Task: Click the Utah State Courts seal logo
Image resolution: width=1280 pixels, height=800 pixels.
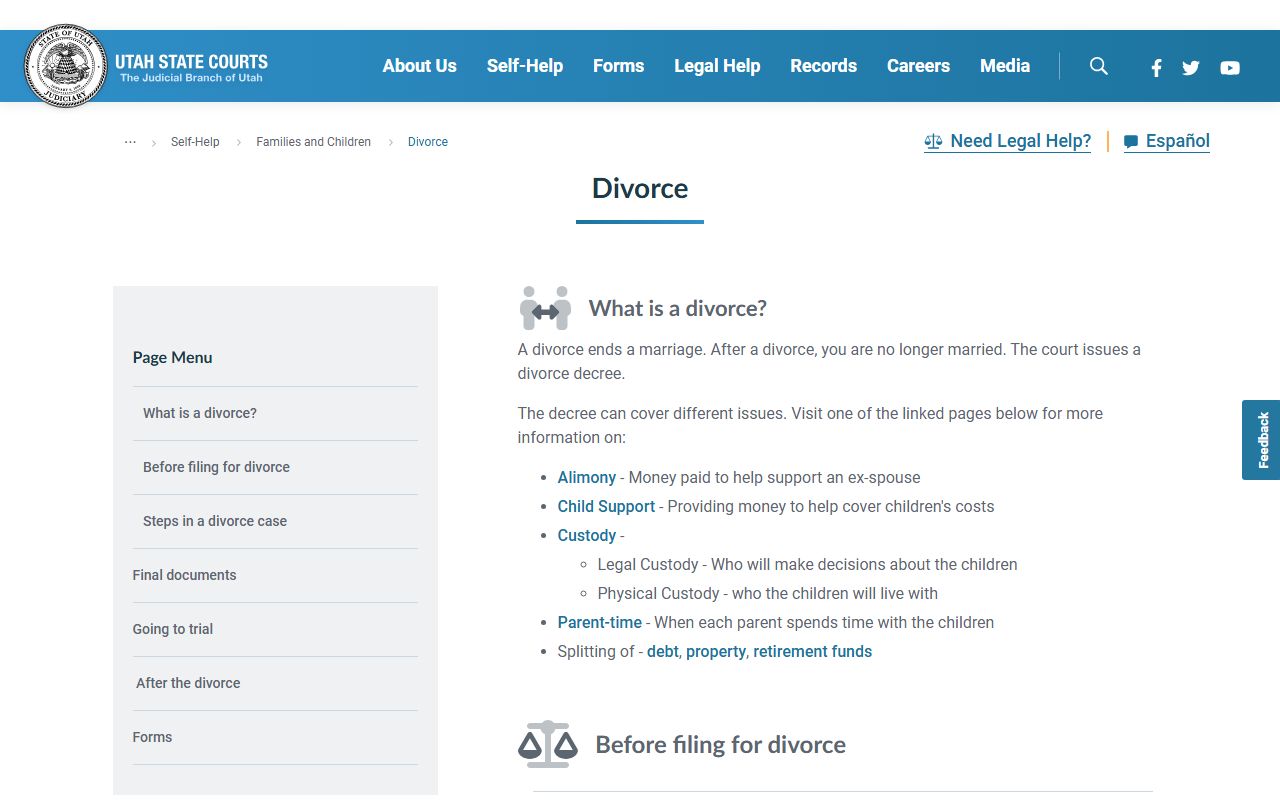Action: (x=65, y=66)
